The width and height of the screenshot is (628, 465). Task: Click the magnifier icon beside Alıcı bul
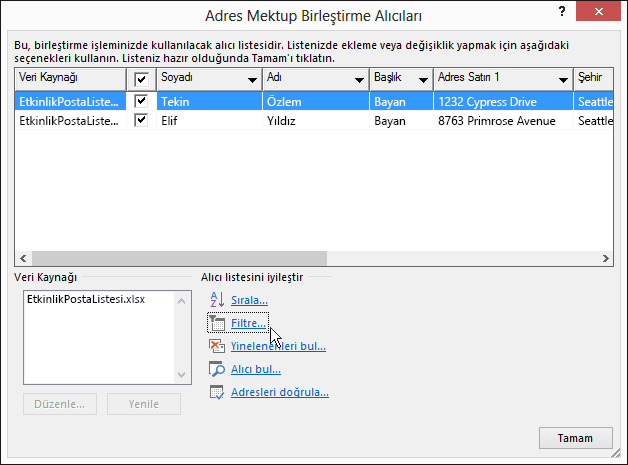pyautogui.click(x=217, y=369)
